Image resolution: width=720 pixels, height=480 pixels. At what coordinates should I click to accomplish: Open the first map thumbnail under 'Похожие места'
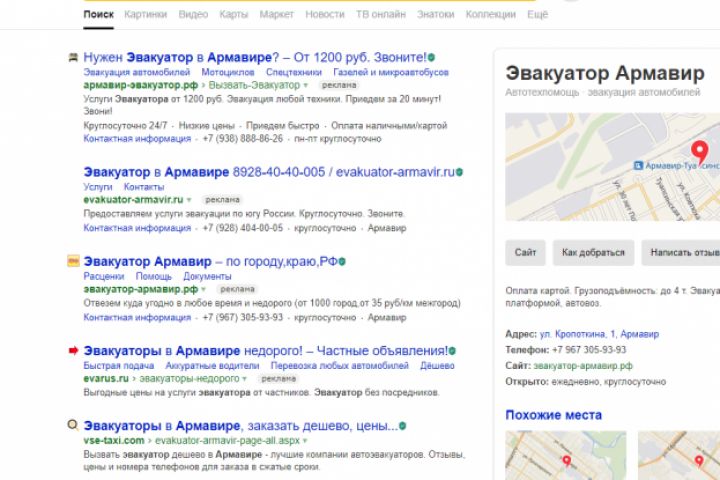[566, 456]
